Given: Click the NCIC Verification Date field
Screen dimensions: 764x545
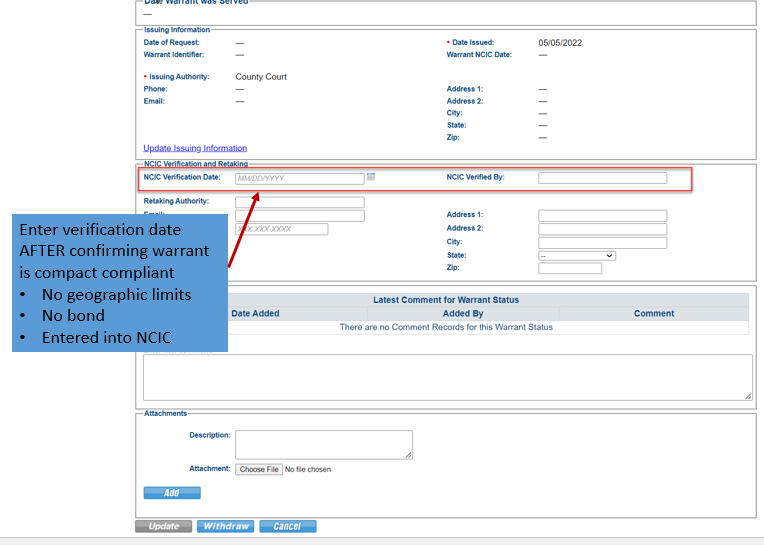Looking at the screenshot, I should 300,179.
